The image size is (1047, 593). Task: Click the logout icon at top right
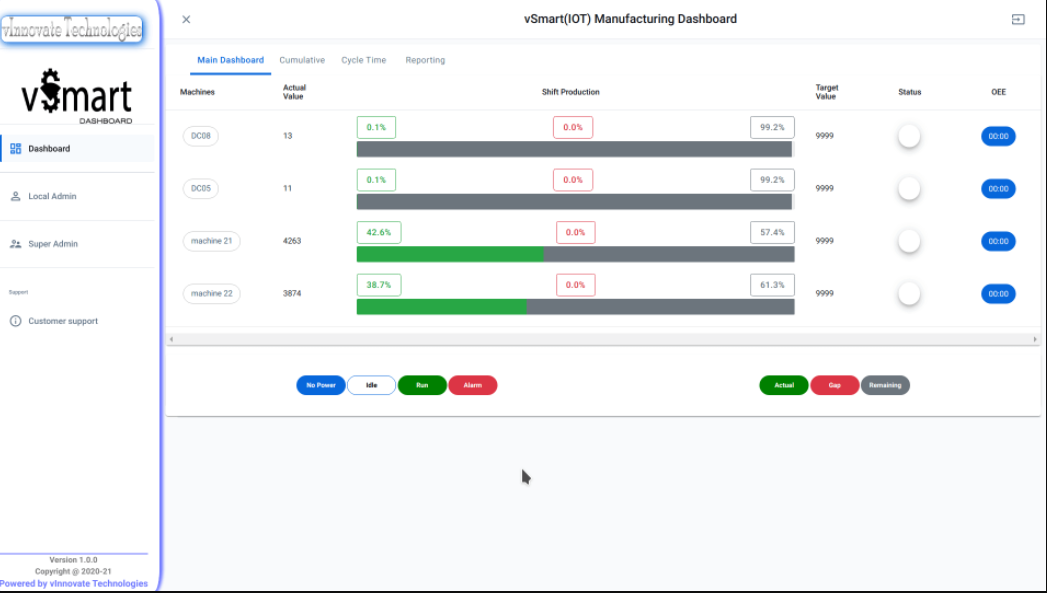pyautogui.click(x=1018, y=19)
